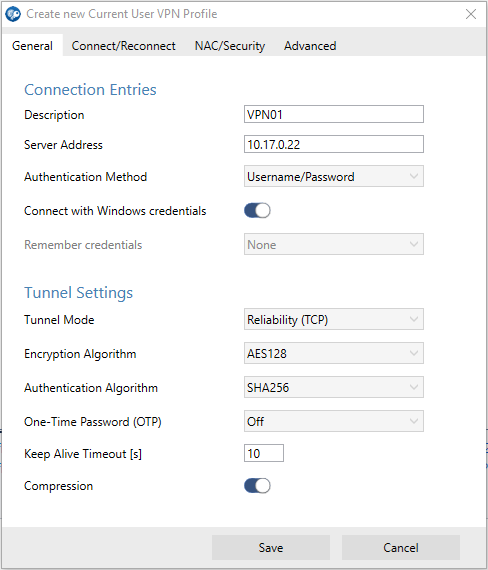
Task: Focus the Server Address input field
Action: tap(333, 144)
